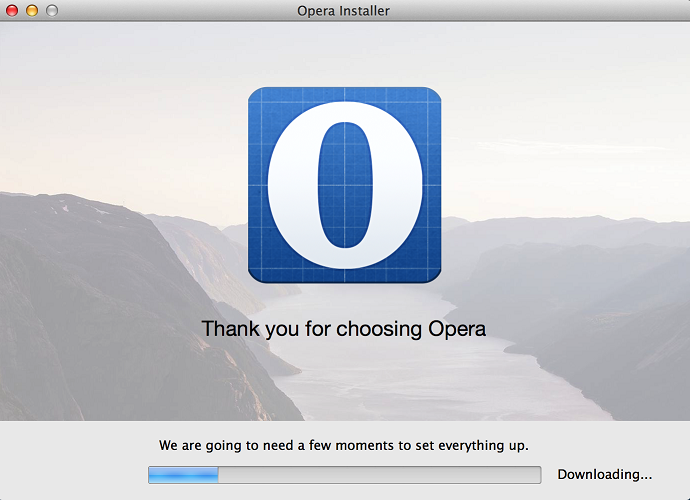
Task: Click the Opera logo icon
Action: click(x=344, y=185)
